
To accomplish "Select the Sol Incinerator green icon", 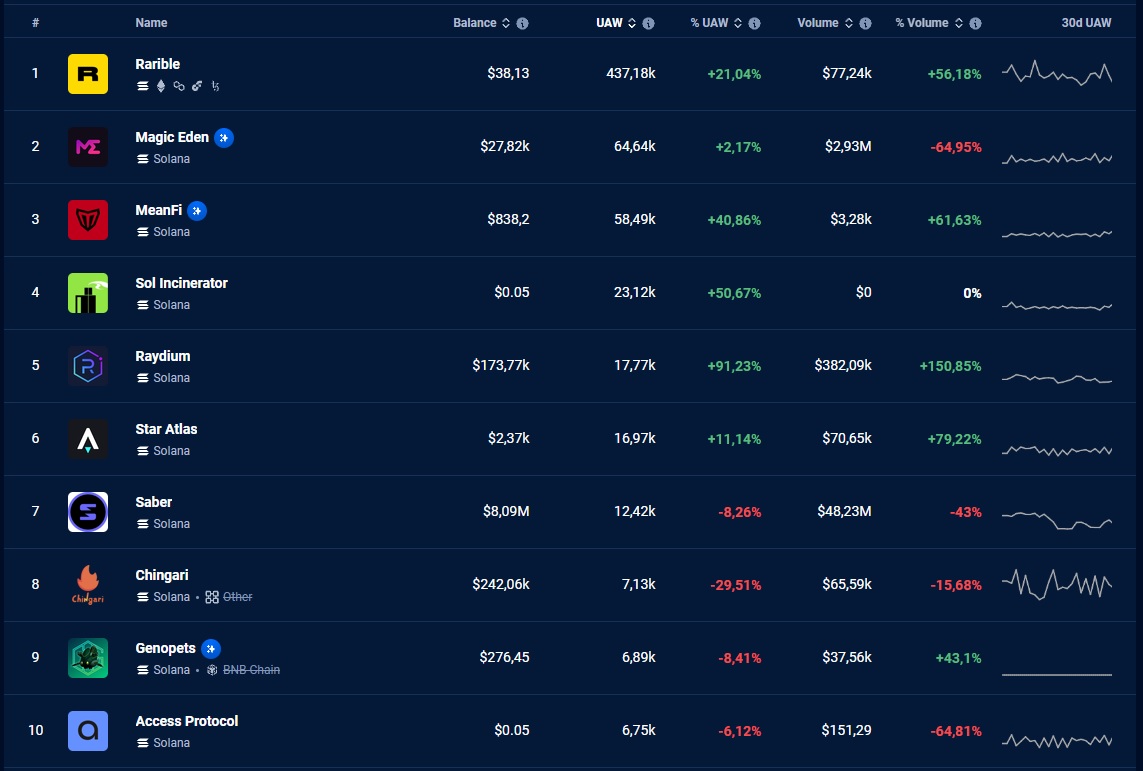I will click(x=88, y=293).
